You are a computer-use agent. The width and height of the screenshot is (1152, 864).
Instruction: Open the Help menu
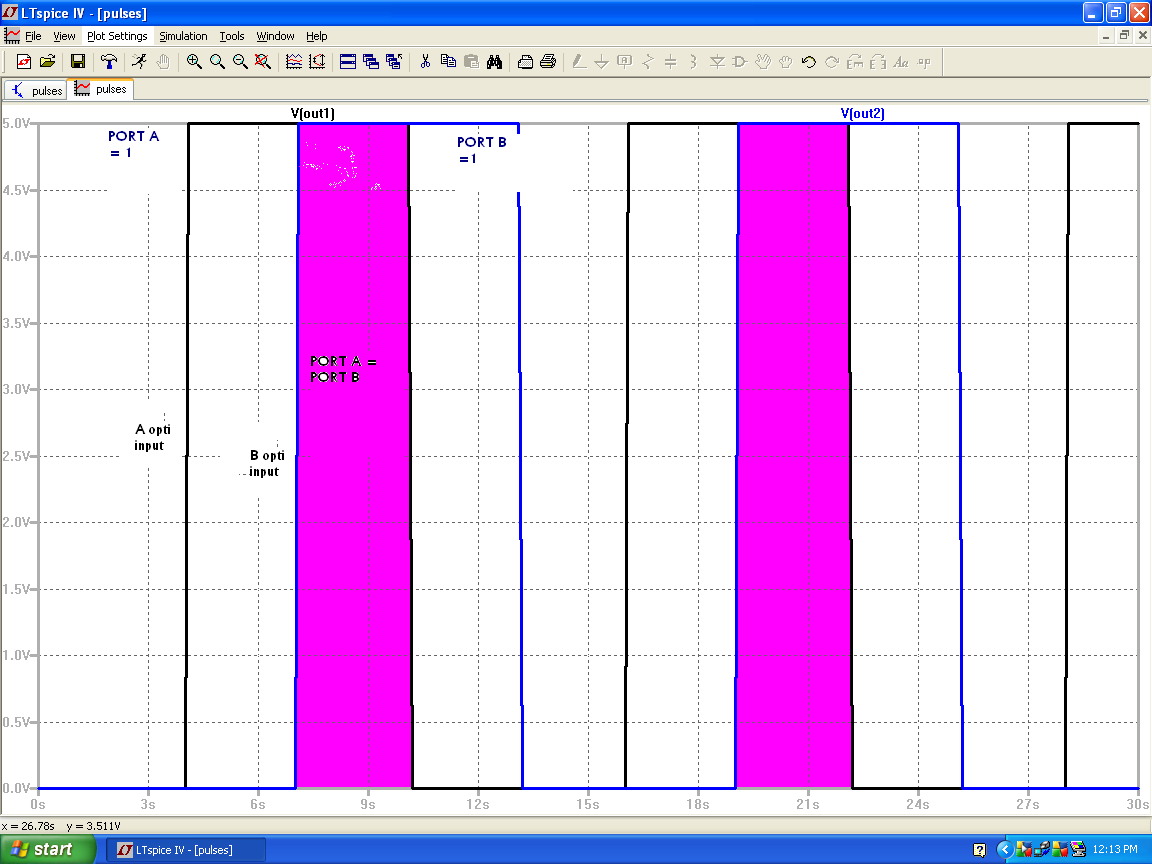click(x=317, y=36)
